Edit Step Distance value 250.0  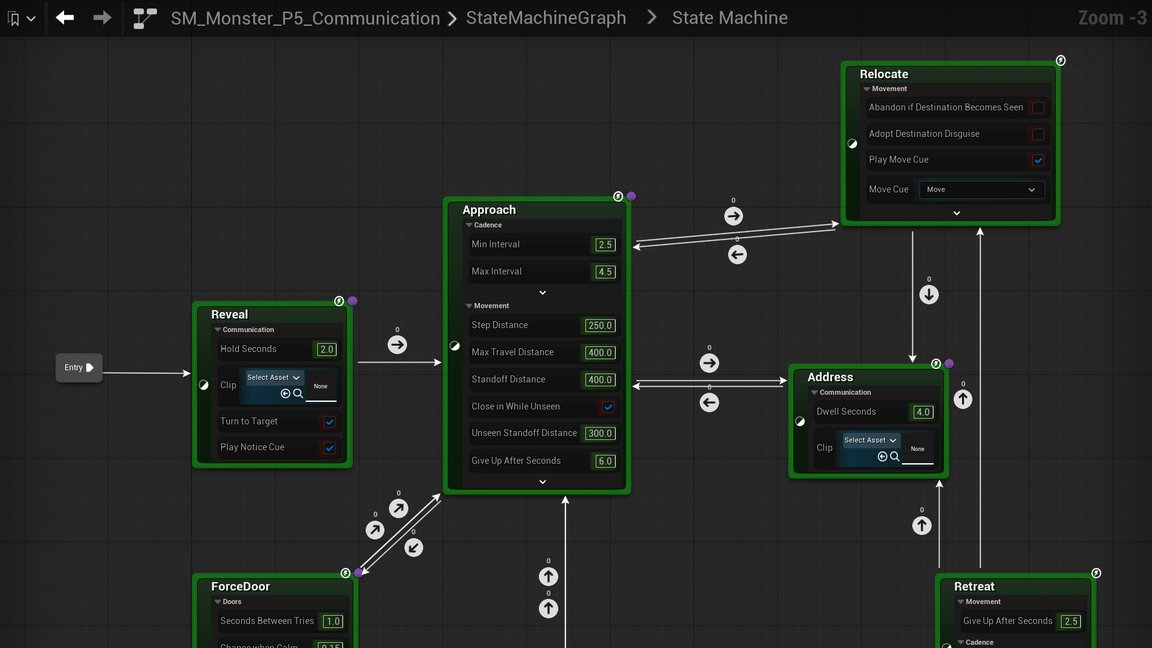point(600,325)
